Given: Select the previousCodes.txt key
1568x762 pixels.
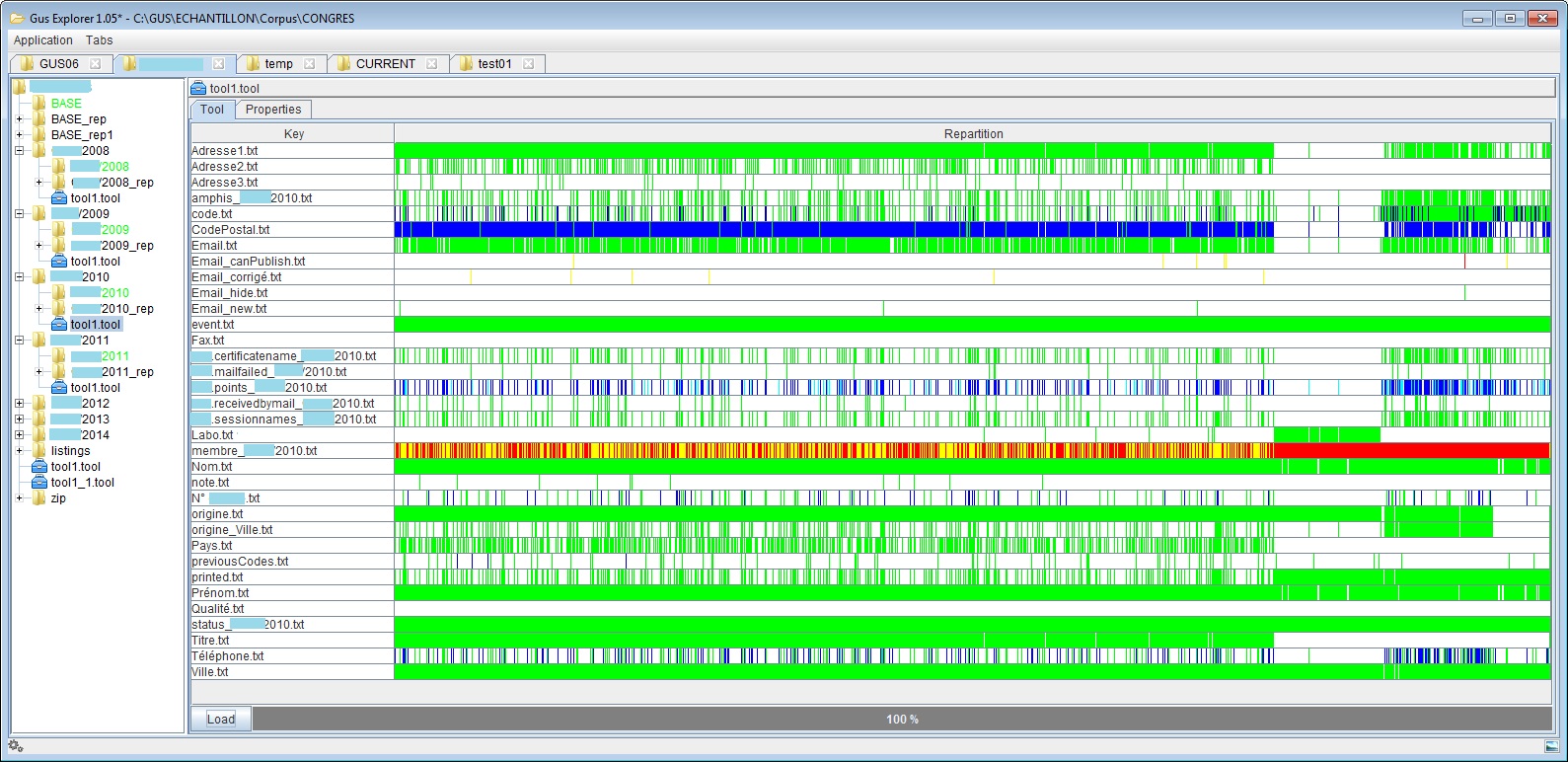Looking at the screenshot, I should (293, 562).
